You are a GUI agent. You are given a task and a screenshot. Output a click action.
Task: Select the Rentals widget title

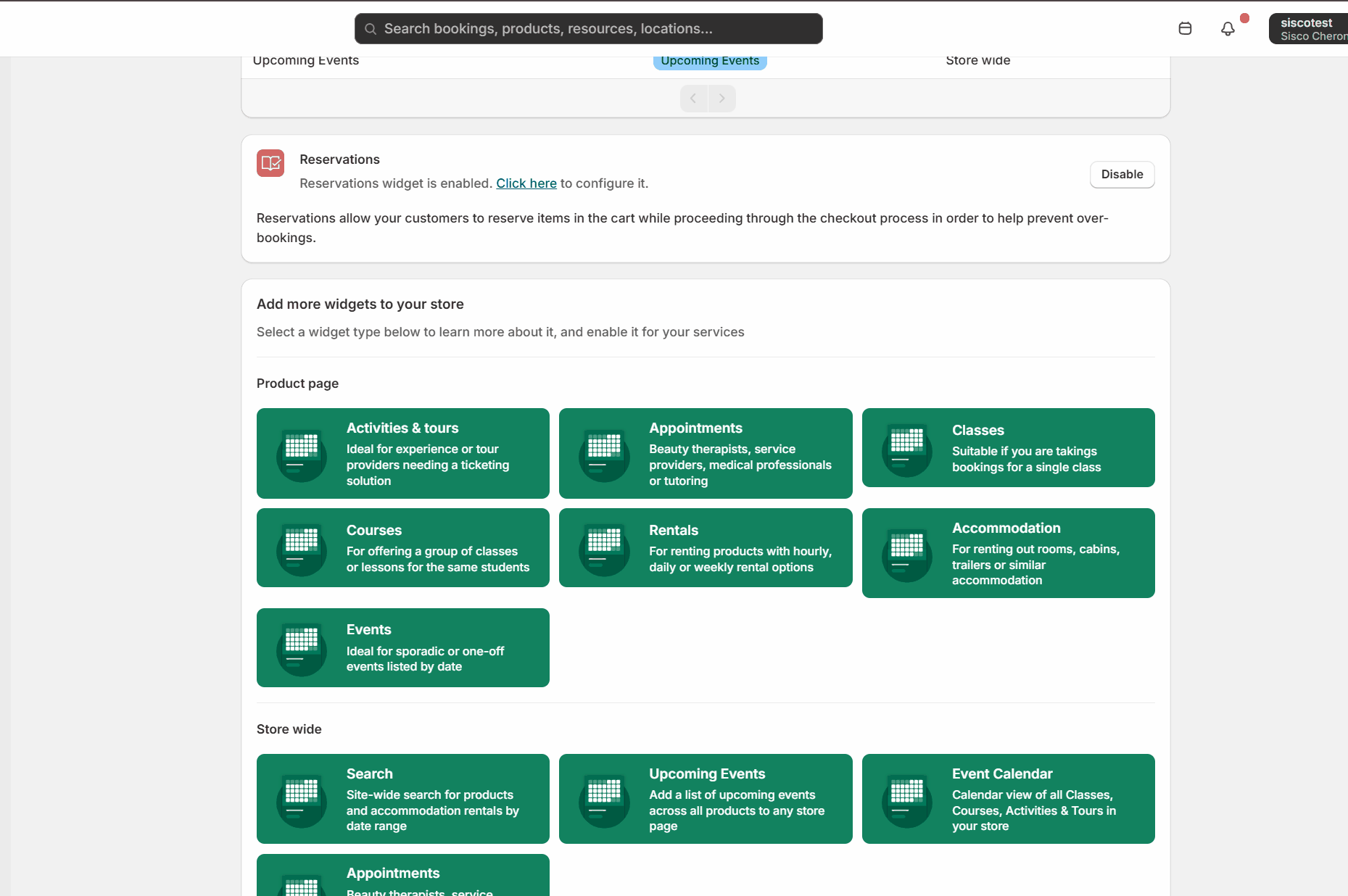[674, 531]
